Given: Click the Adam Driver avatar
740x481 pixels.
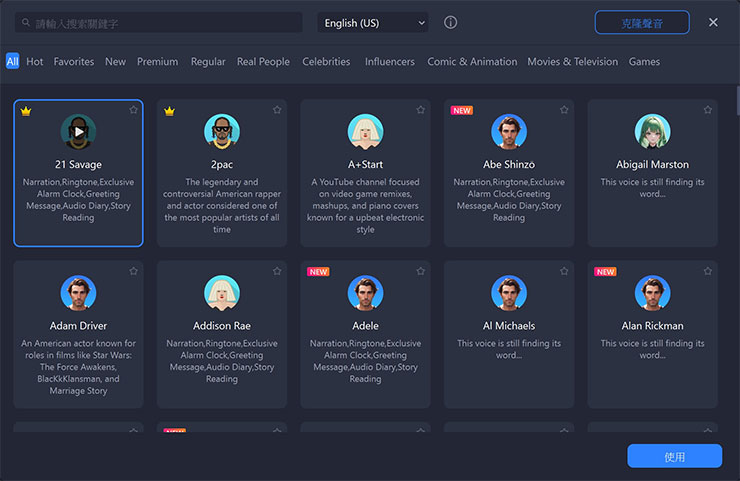Looking at the screenshot, I should pos(78,293).
